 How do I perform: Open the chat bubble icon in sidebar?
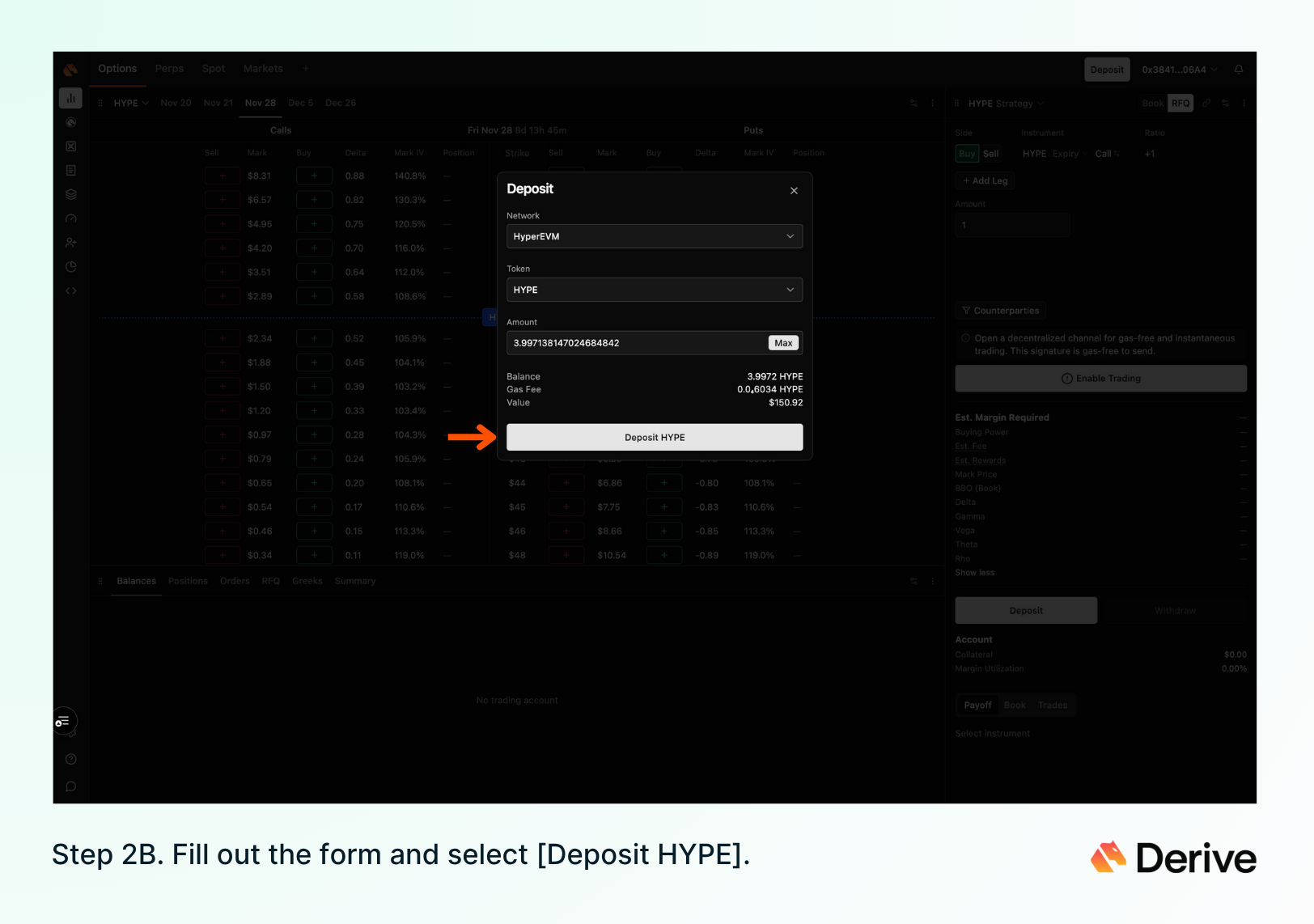click(71, 786)
